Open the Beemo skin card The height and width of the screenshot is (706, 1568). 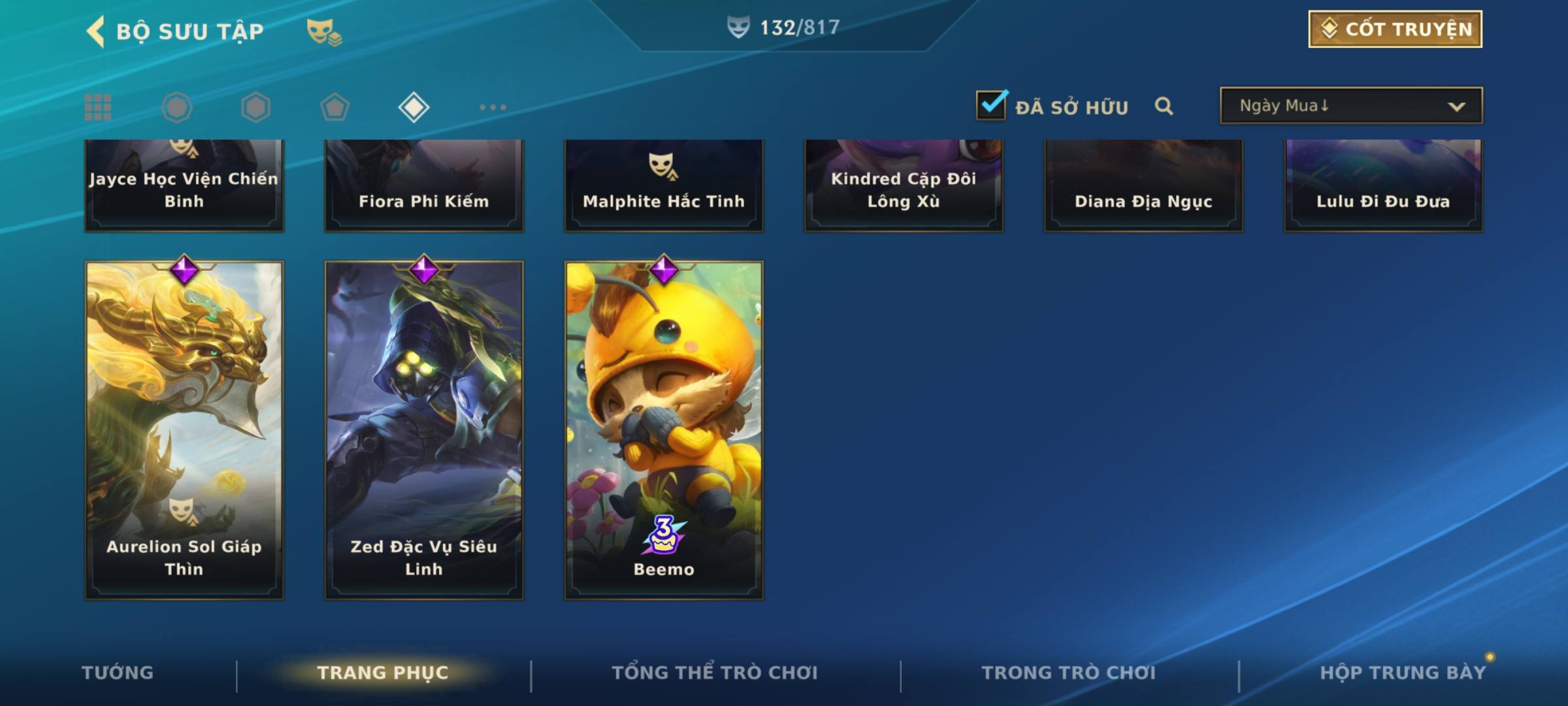[664, 430]
